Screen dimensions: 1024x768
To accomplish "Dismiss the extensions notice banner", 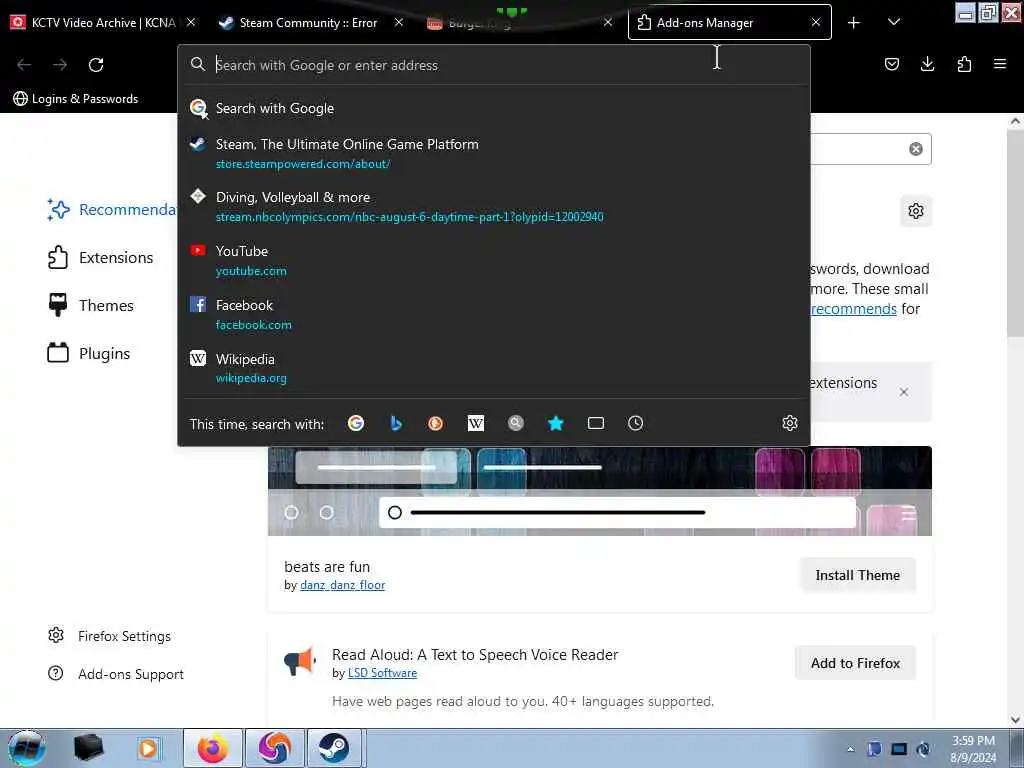I will click(904, 392).
